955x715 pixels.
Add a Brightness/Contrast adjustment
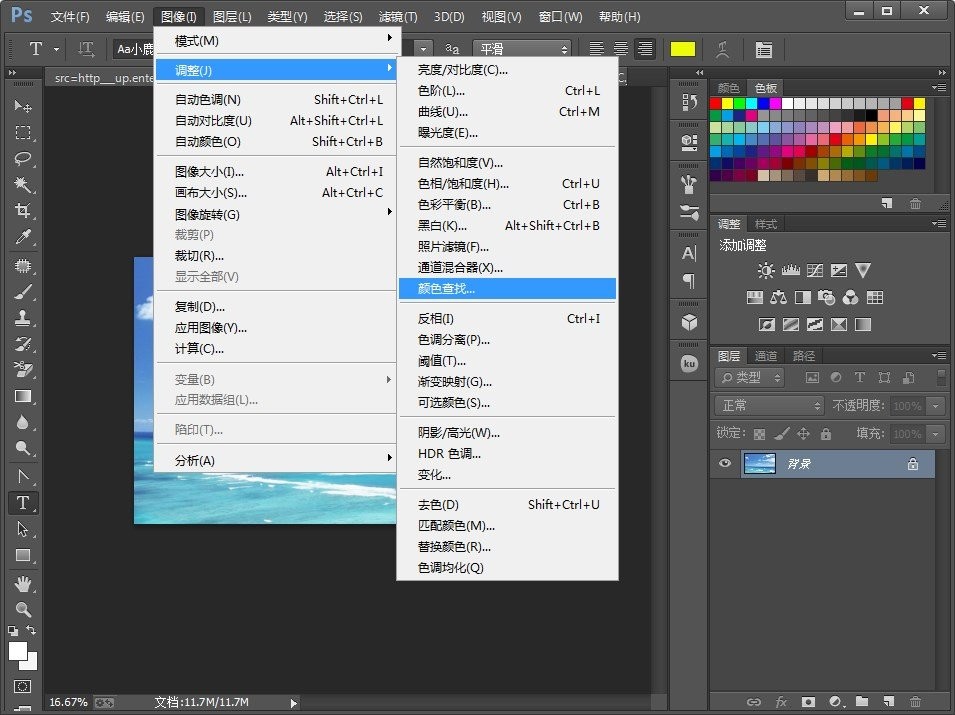(765, 269)
